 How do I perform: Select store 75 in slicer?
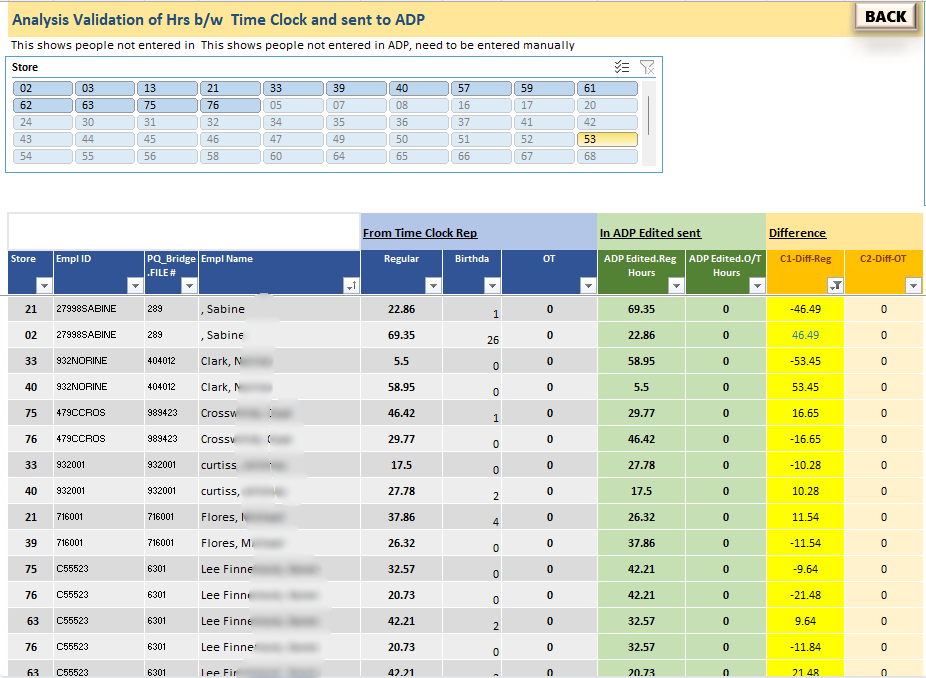(168, 106)
